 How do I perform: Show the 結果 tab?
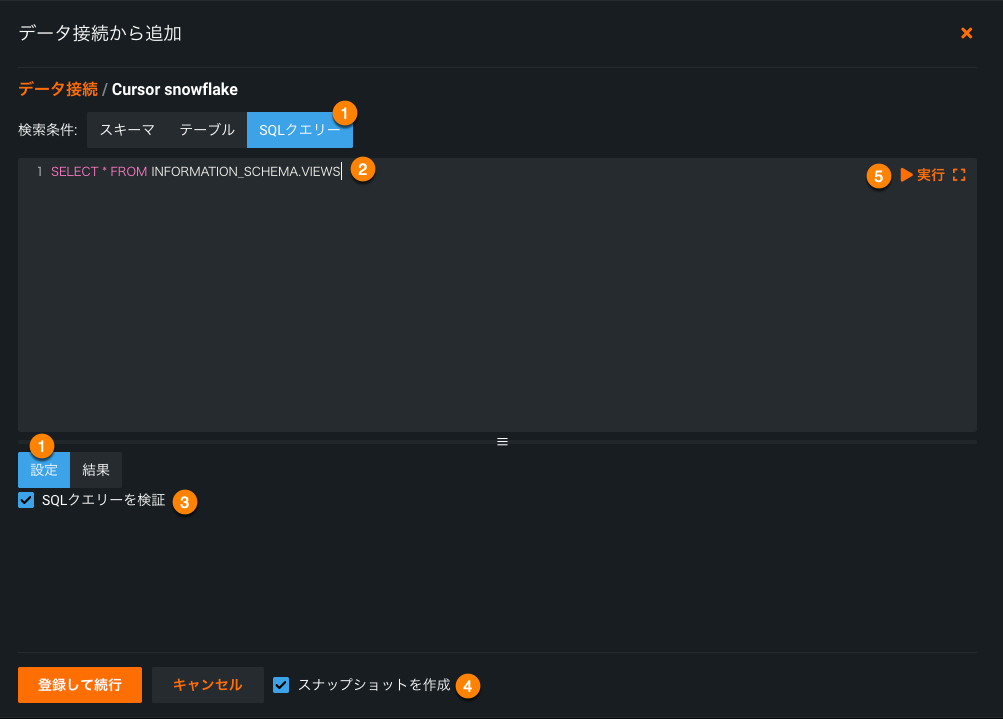point(96,470)
